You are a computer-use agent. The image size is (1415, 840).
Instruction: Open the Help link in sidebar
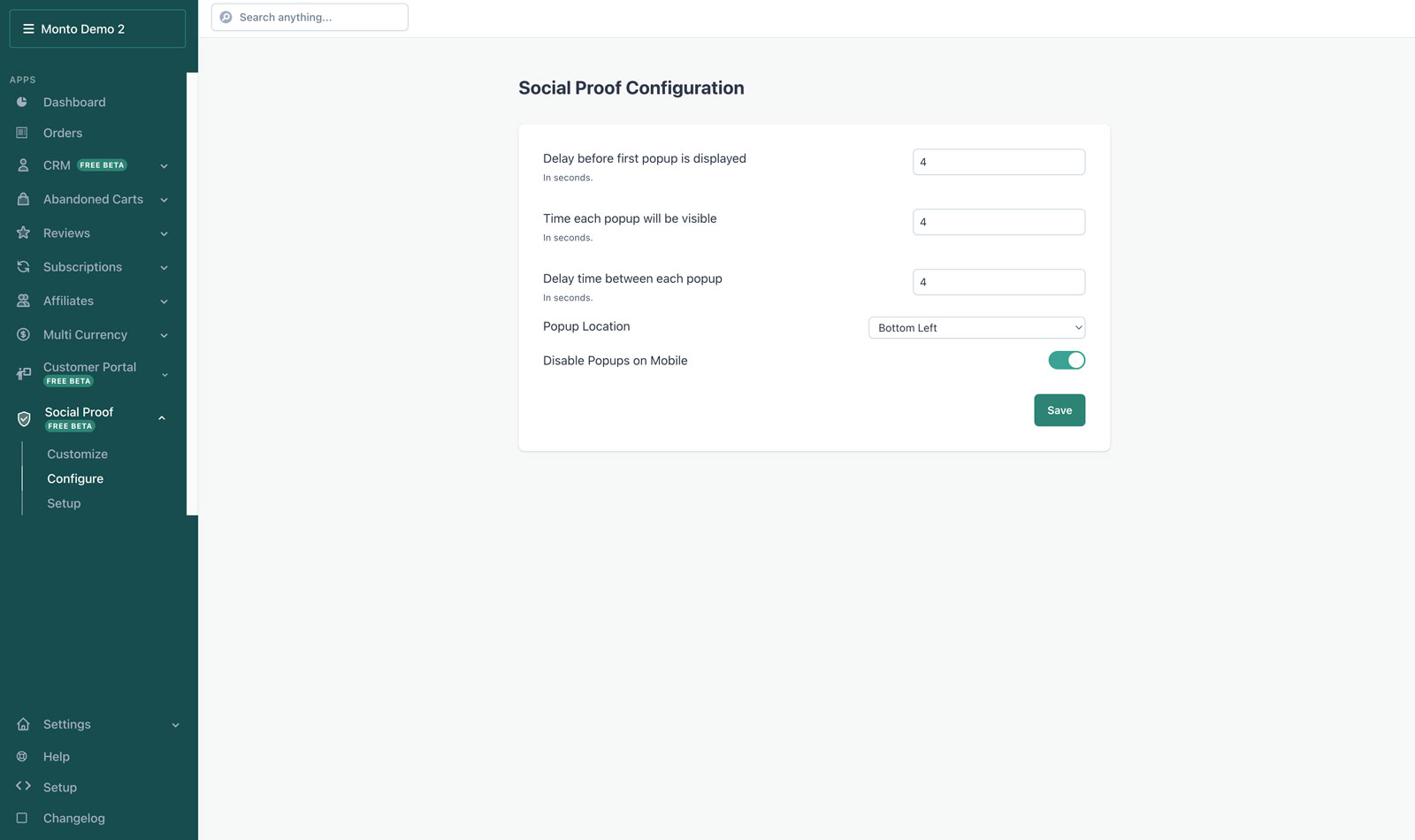[x=57, y=757]
